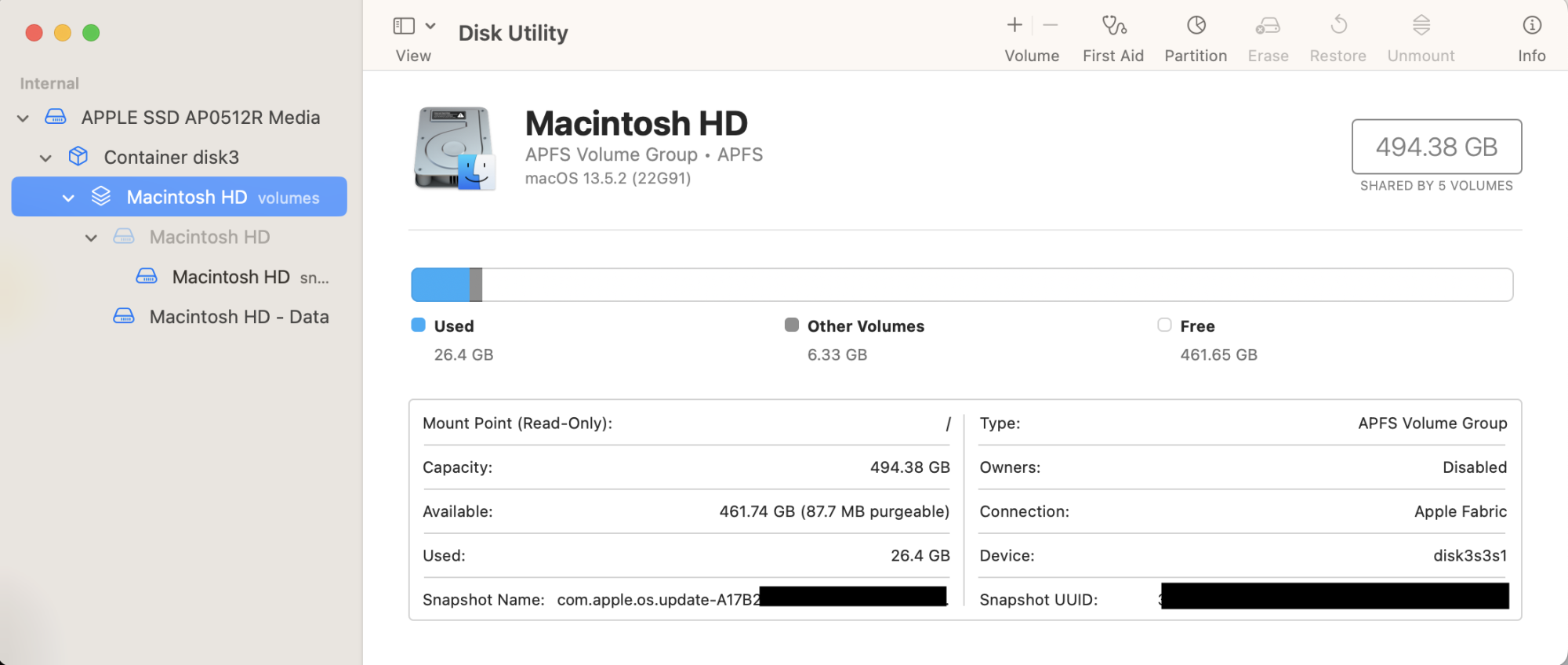Close the Disk Utility window
1568x665 pixels.
click(x=34, y=33)
